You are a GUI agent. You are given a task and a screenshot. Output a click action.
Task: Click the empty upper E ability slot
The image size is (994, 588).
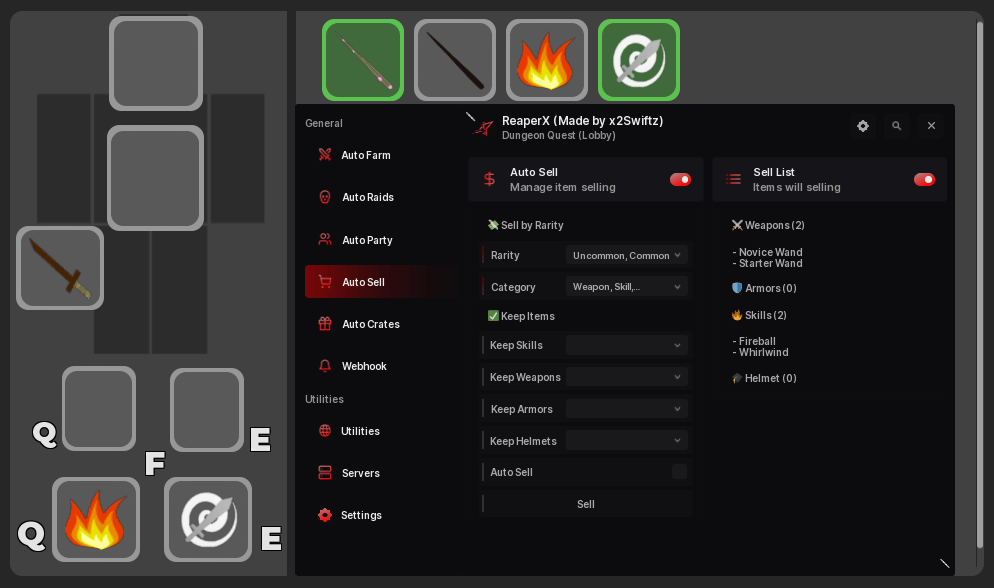coord(207,410)
